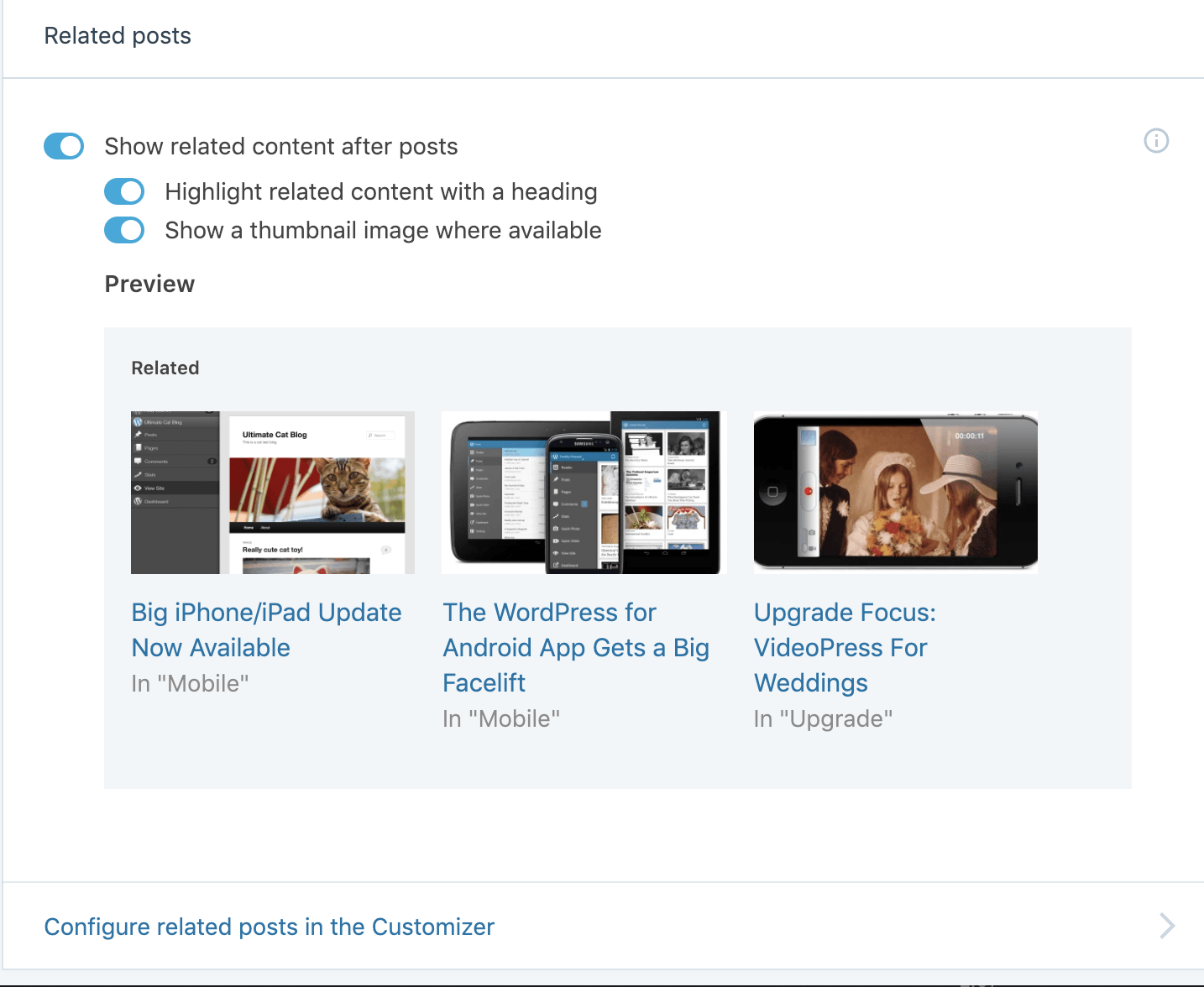1204x987 pixels.
Task: Open the Upgrade Focus: VideoPress For Weddings post
Action: pos(844,647)
